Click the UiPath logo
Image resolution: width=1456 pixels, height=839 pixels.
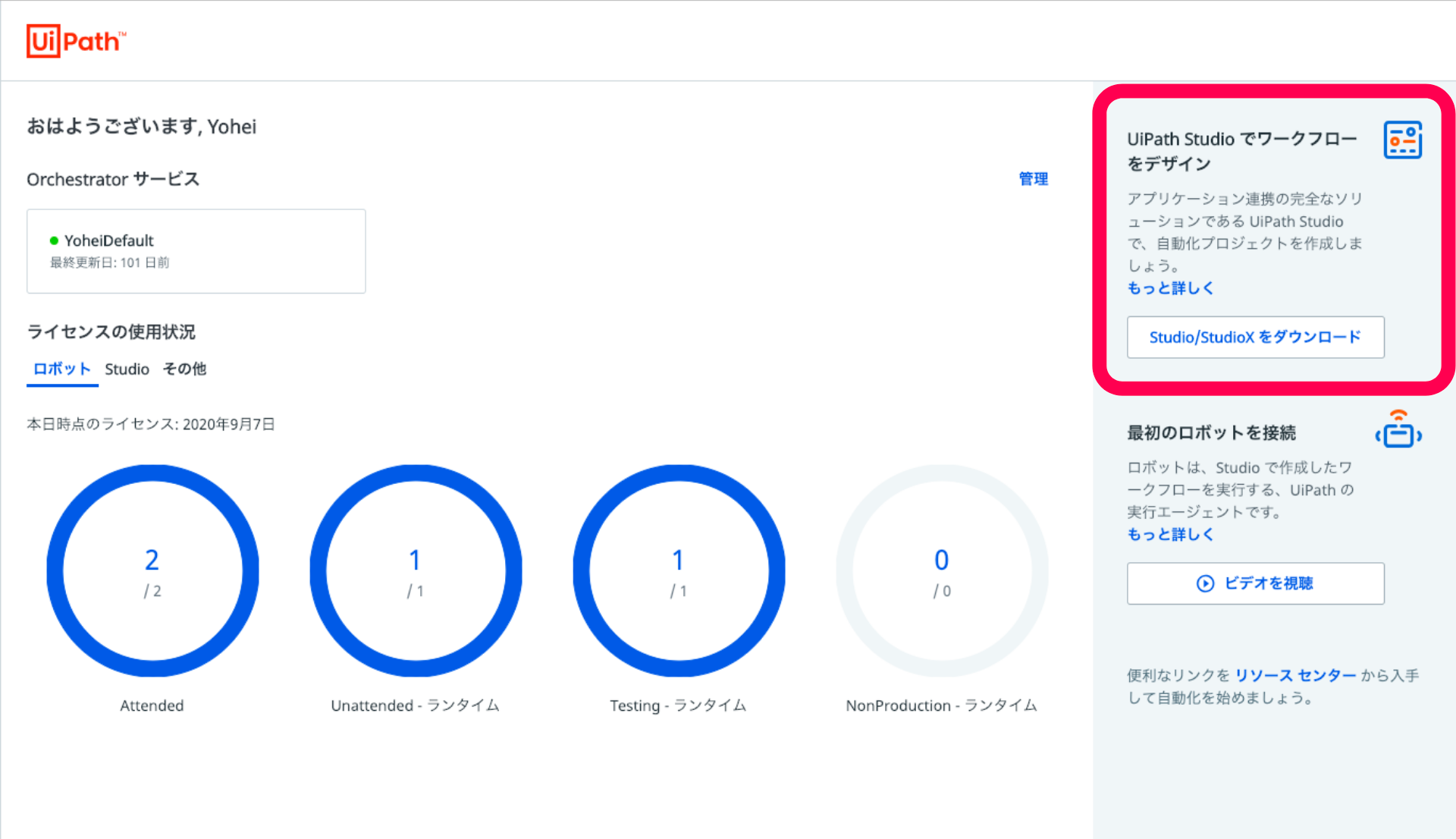76,41
